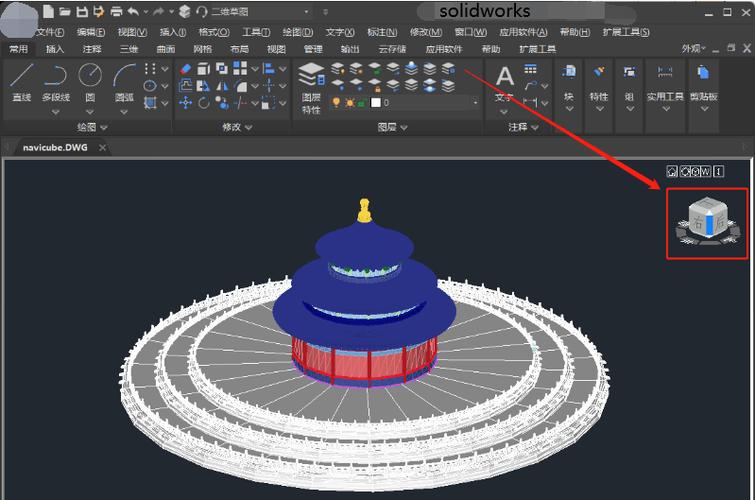Viewport: 755px width, 500px height.
Task: Click the ellipse tool in 绘图 panel
Action: (150, 86)
